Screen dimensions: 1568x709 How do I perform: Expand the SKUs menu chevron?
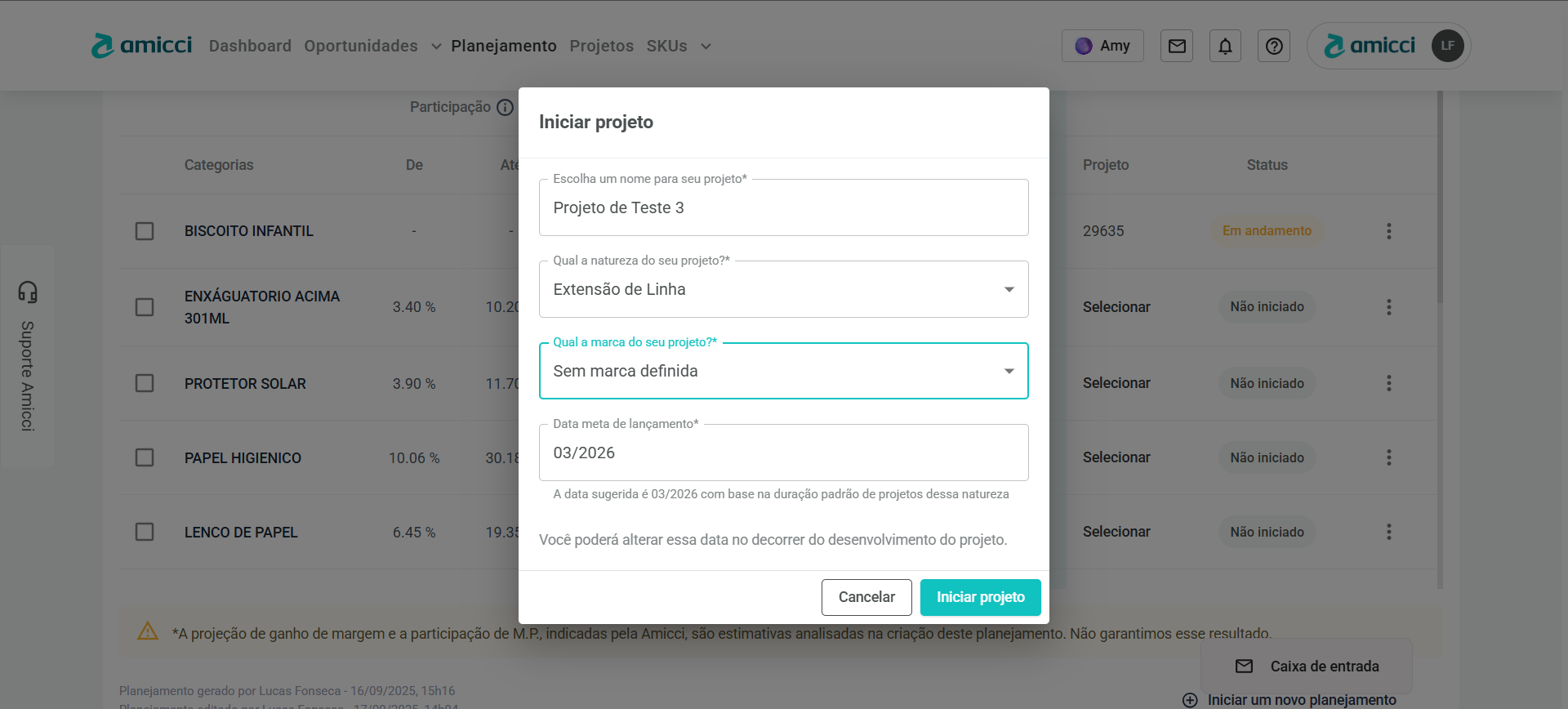coord(706,47)
